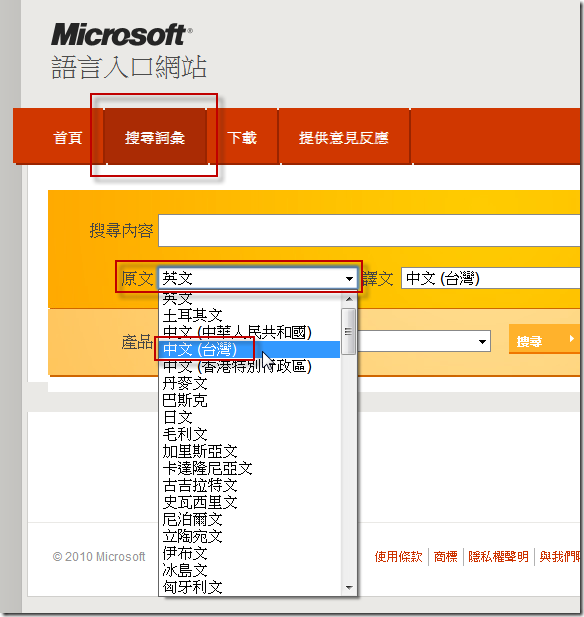Click the list scrollbar down arrow

pyautogui.click(x=349, y=587)
